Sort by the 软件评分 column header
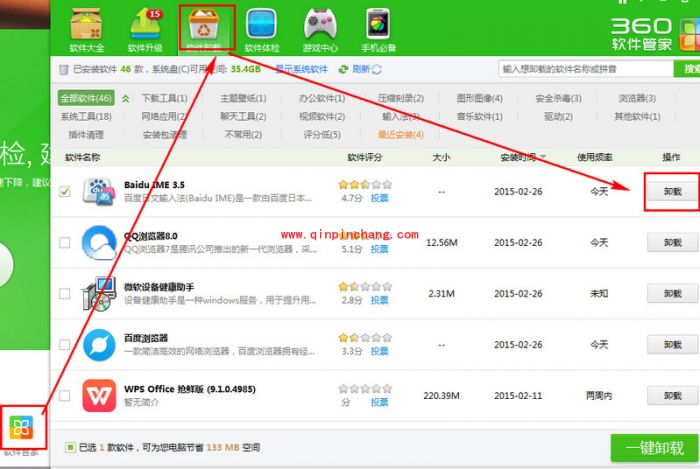Viewport: 700px width, 469px height. 365,157
